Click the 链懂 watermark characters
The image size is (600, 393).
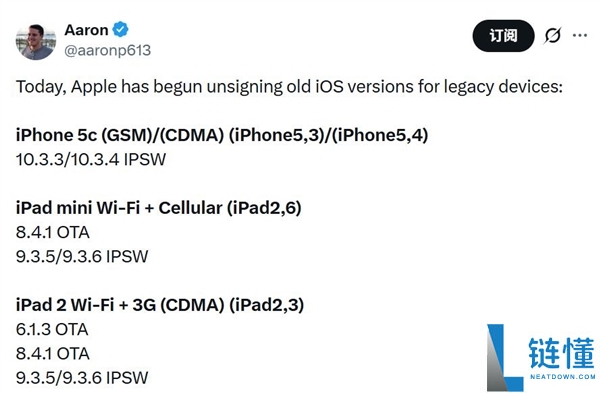[x=562, y=353]
